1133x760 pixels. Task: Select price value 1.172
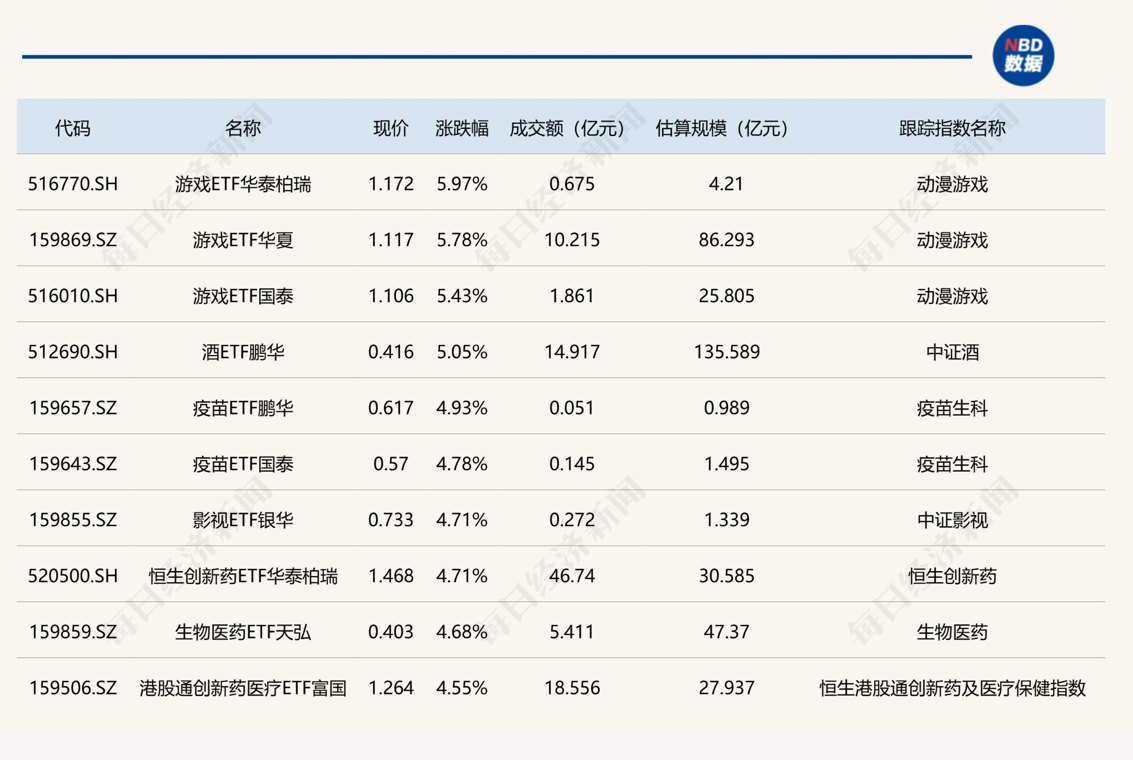pyautogui.click(x=391, y=184)
